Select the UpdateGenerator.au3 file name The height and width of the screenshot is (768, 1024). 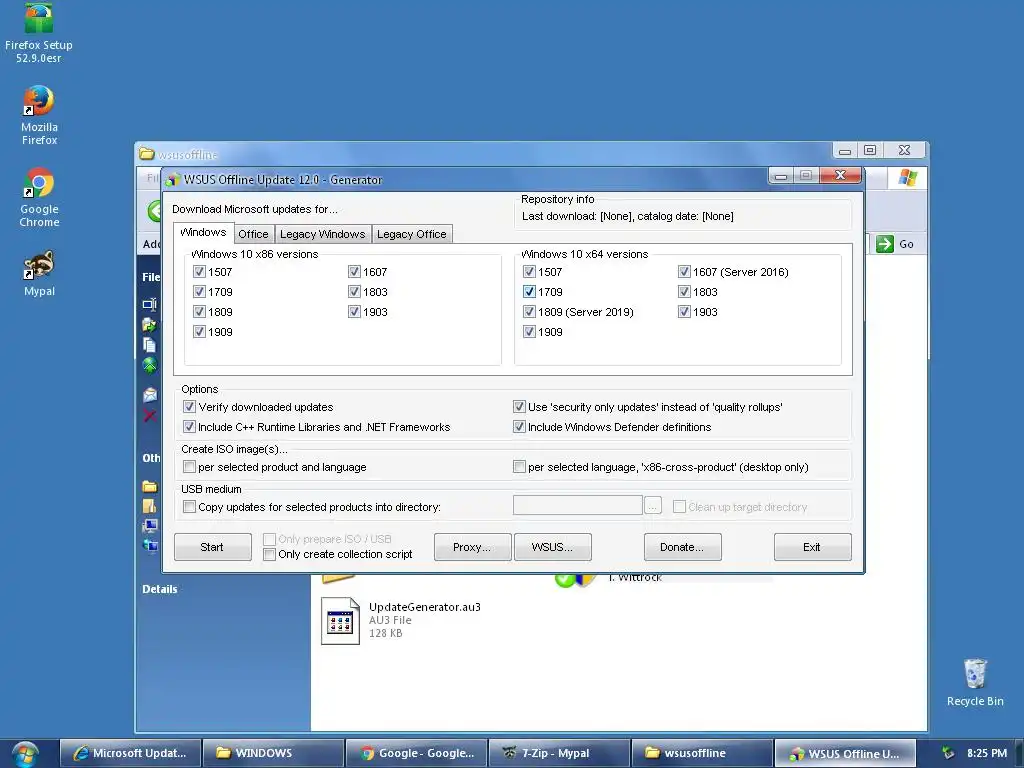point(424,607)
